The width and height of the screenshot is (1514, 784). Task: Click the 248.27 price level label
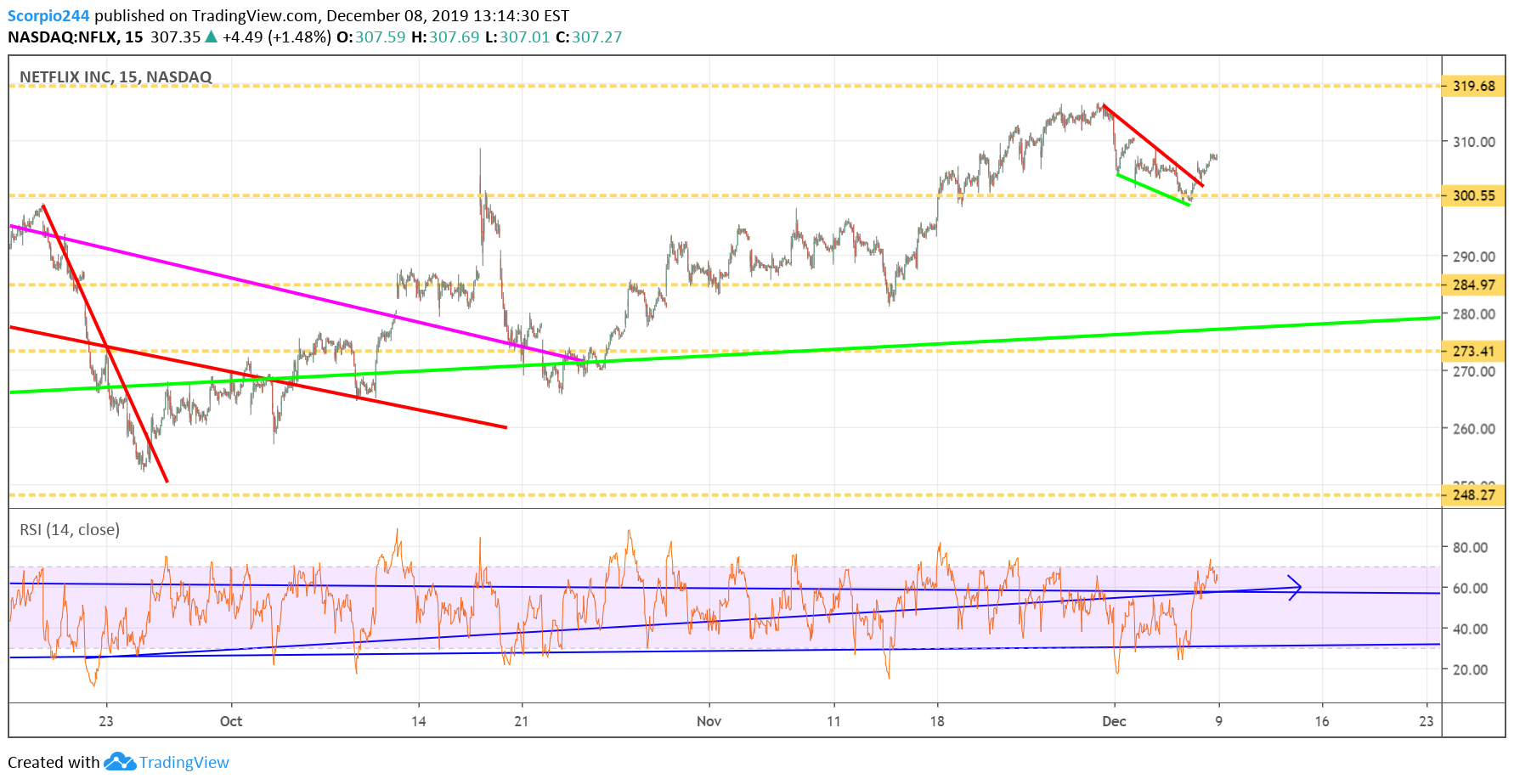[x=1473, y=494]
